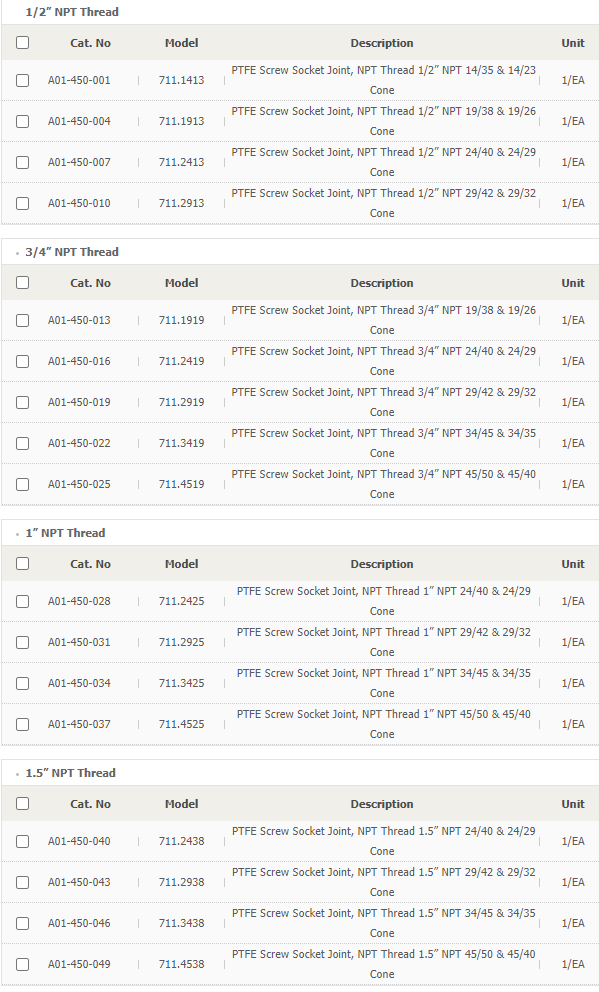Tick the checkbox for model 711.3425

pyautogui.click(x=22, y=683)
